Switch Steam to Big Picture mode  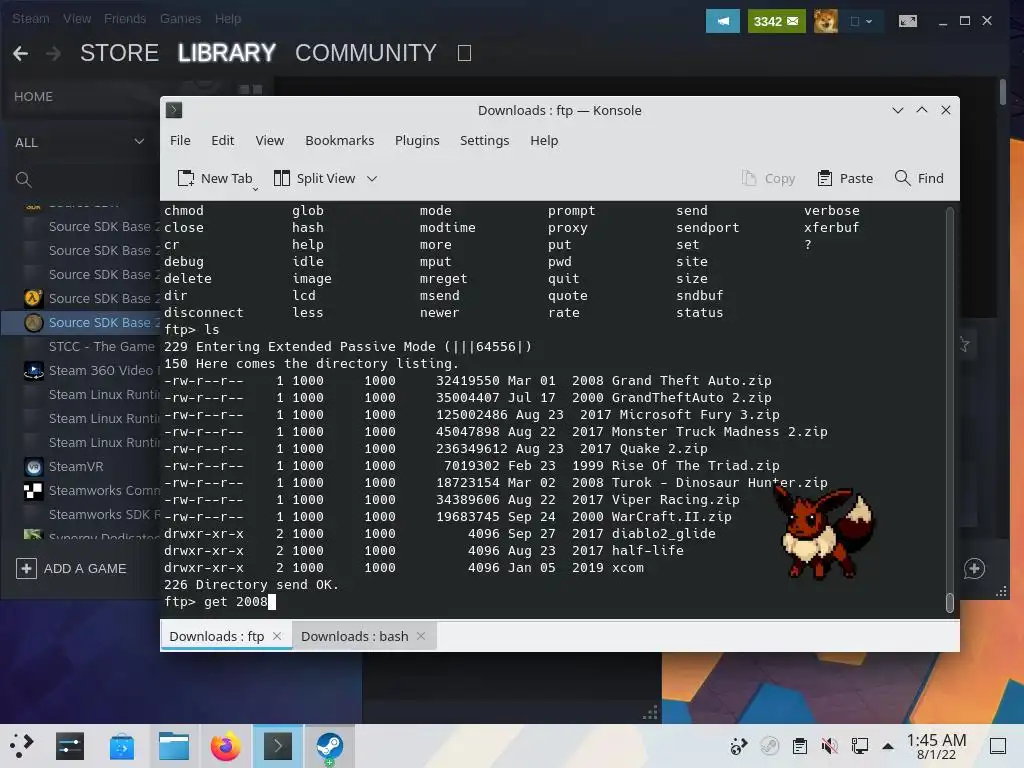pyautogui.click(x=908, y=21)
